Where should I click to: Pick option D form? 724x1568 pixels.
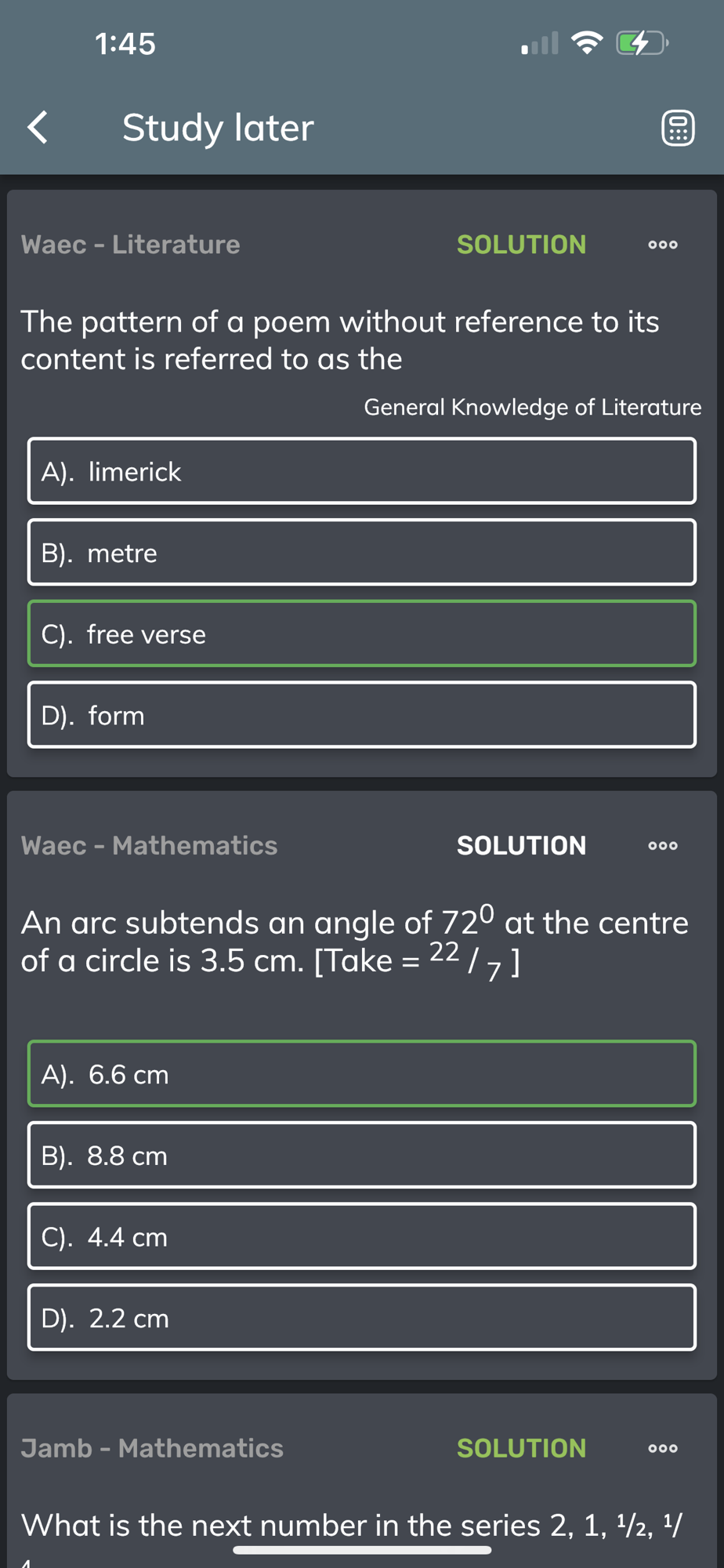coord(362,715)
